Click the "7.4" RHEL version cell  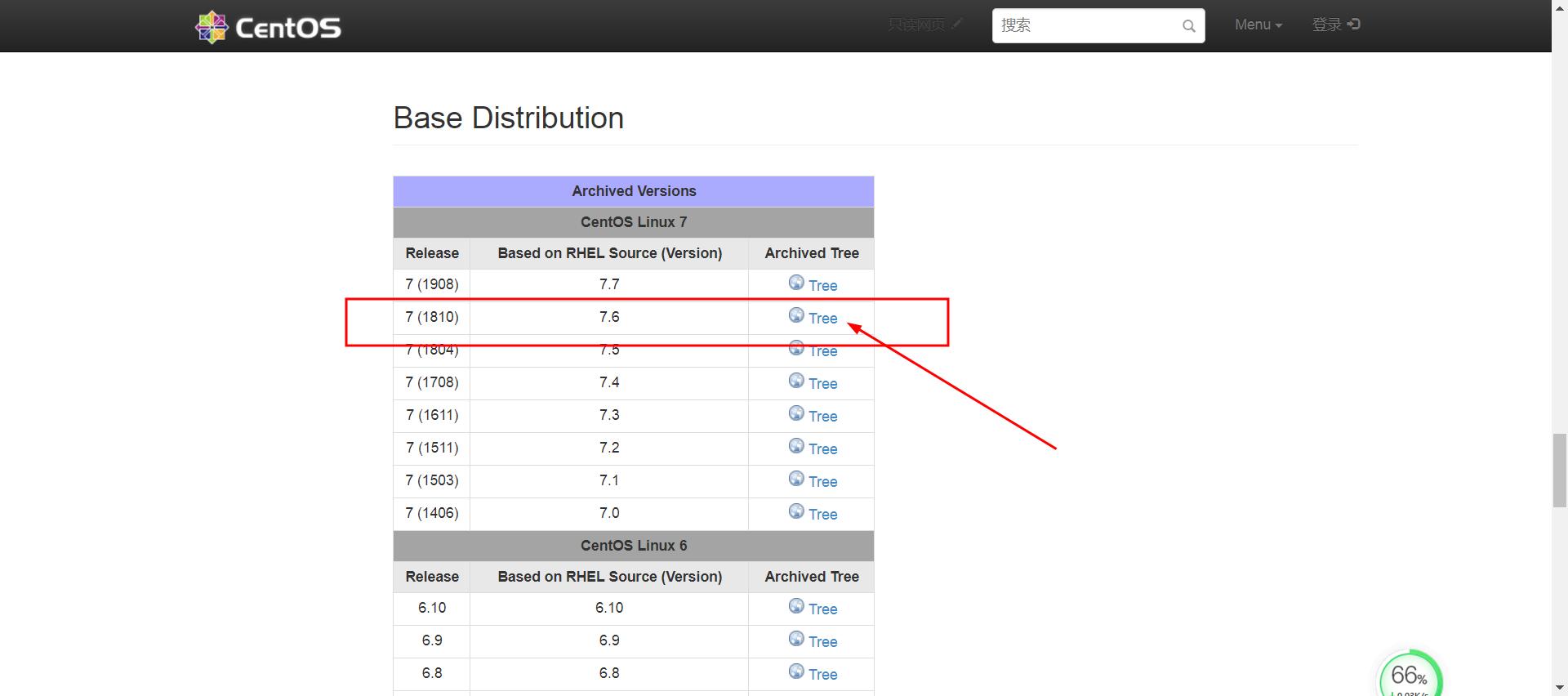point(609,382)
